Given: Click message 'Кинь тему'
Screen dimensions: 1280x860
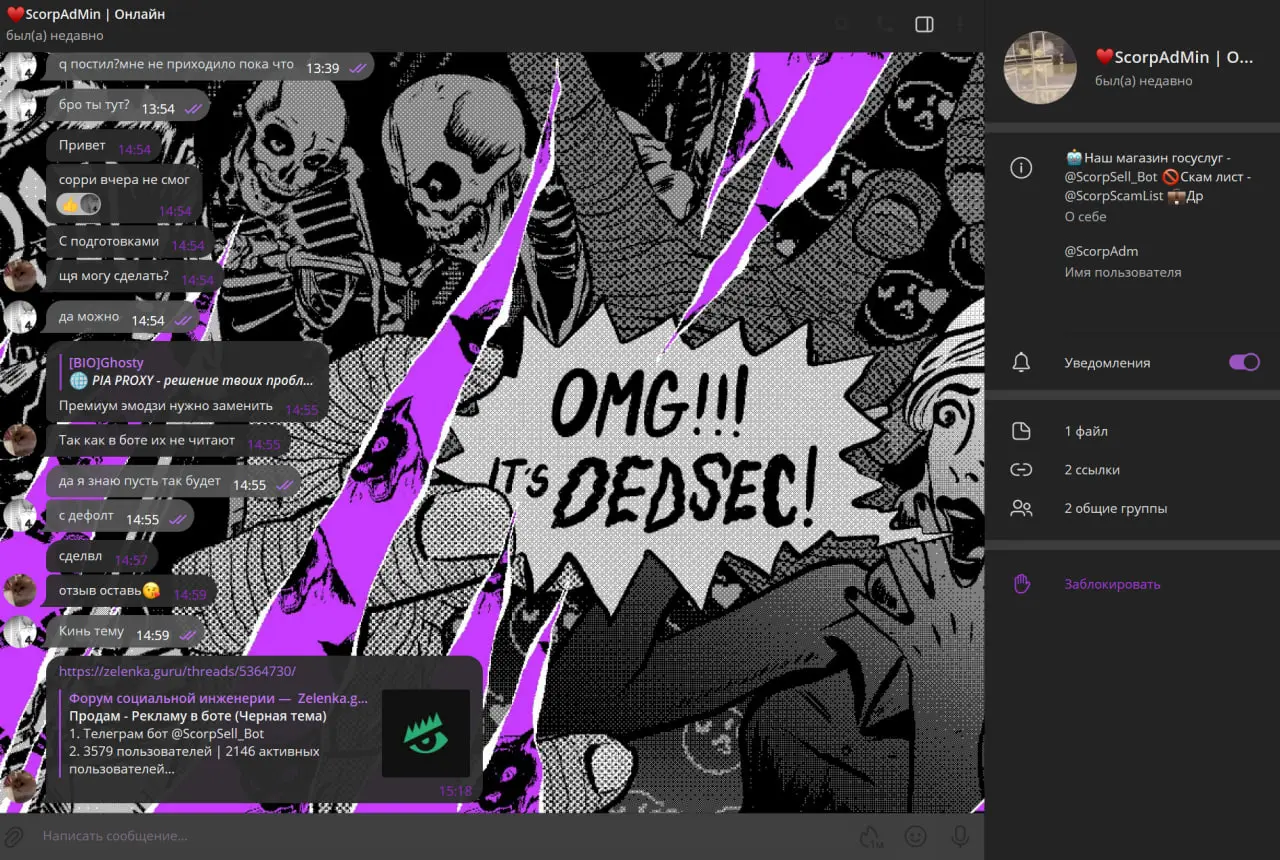Looking at the screenshot, I should pyautogui.click(x=125, y=632).
